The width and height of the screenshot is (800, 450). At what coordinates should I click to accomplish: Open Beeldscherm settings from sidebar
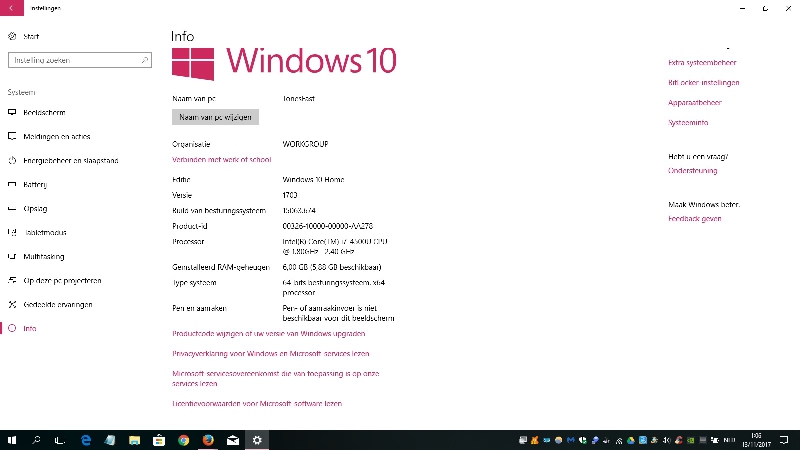click(x=46, y=112)
